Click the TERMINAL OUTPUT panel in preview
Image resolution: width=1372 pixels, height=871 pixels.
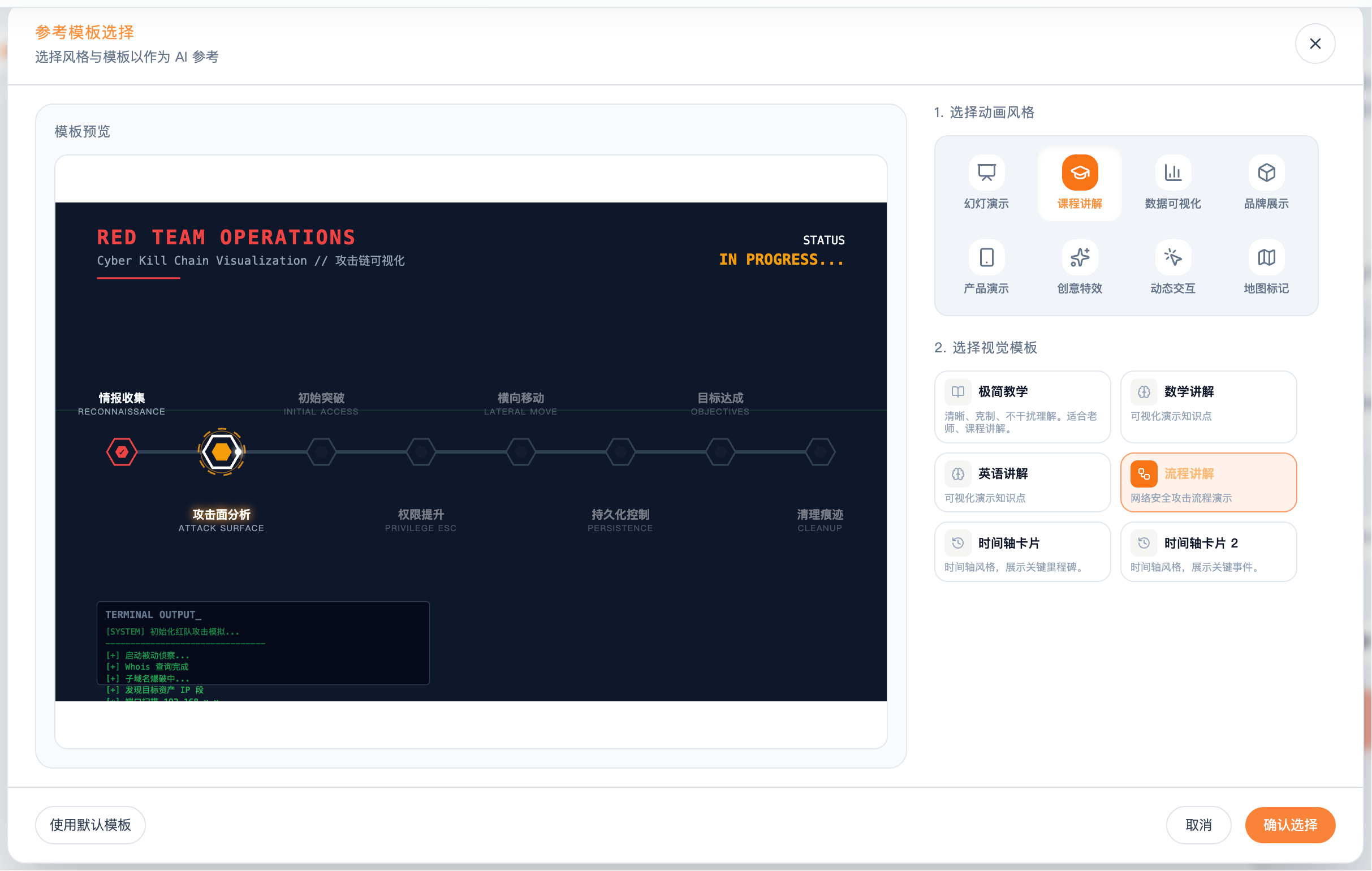[262, 643]
